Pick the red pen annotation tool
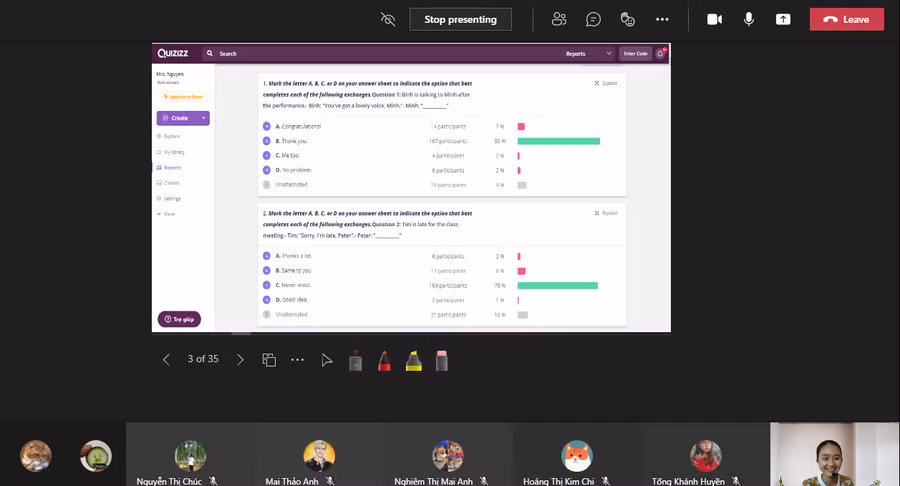The width and height of the screenshot is (900, 486). point(384,360)
